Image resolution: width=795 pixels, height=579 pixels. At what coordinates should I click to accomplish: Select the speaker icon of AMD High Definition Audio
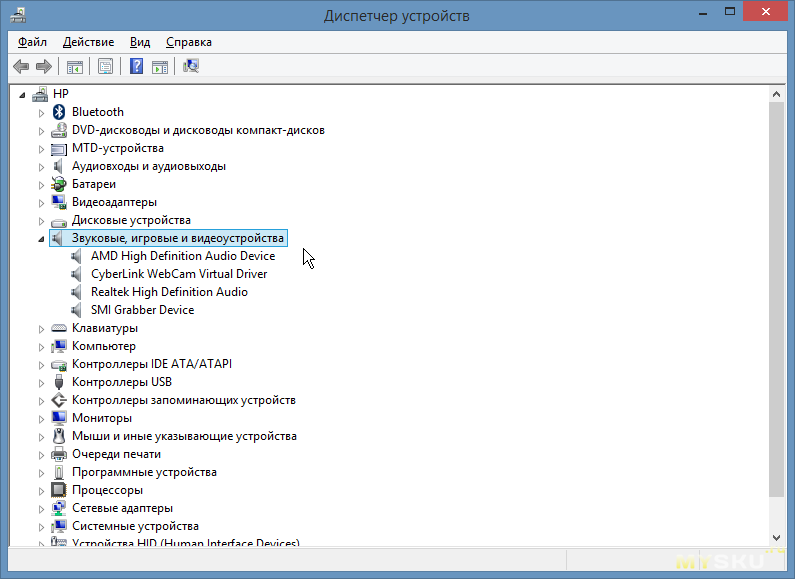(x=77, y=256)
